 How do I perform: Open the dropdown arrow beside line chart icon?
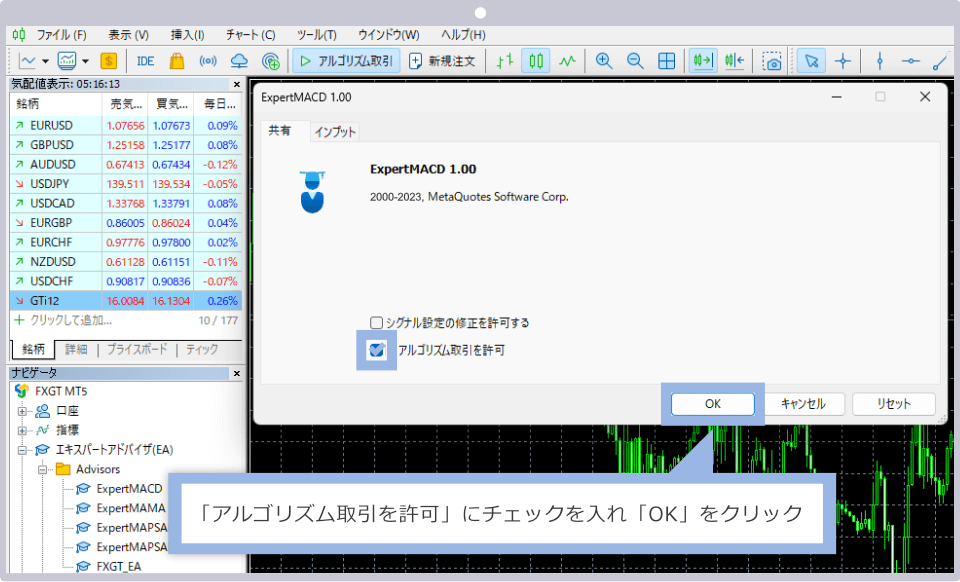point(45,61)
